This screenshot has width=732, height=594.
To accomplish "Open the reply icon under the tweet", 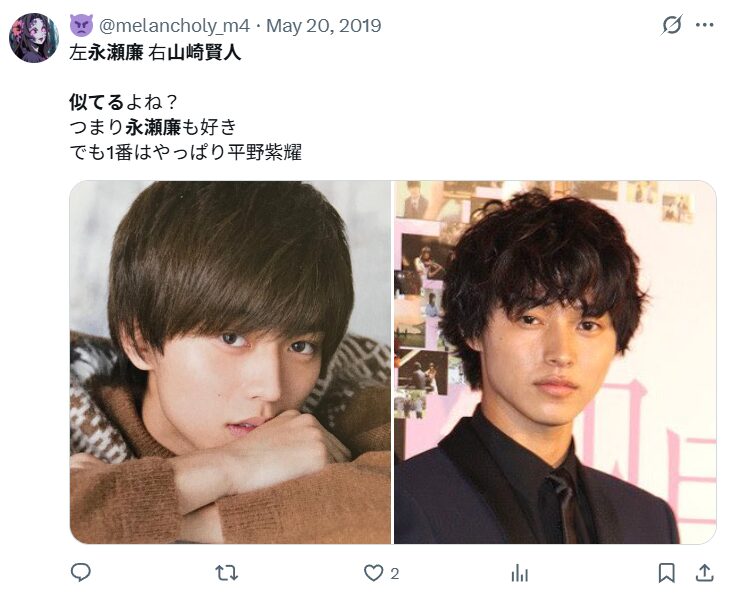I will 80,573.
